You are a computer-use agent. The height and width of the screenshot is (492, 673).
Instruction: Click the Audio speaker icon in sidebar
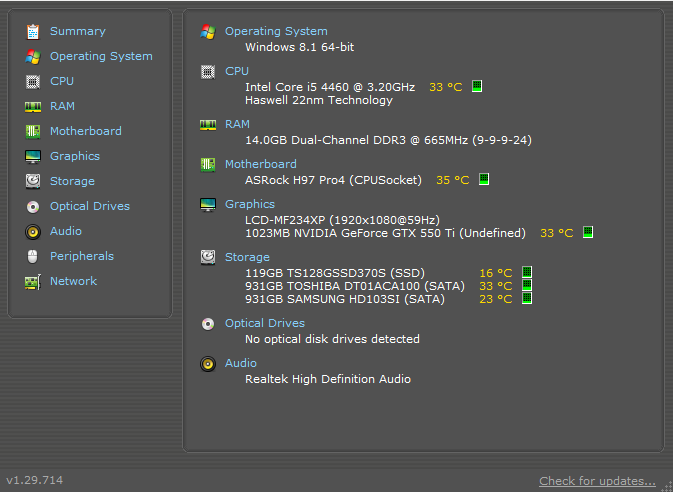click(x=33, y=232)
